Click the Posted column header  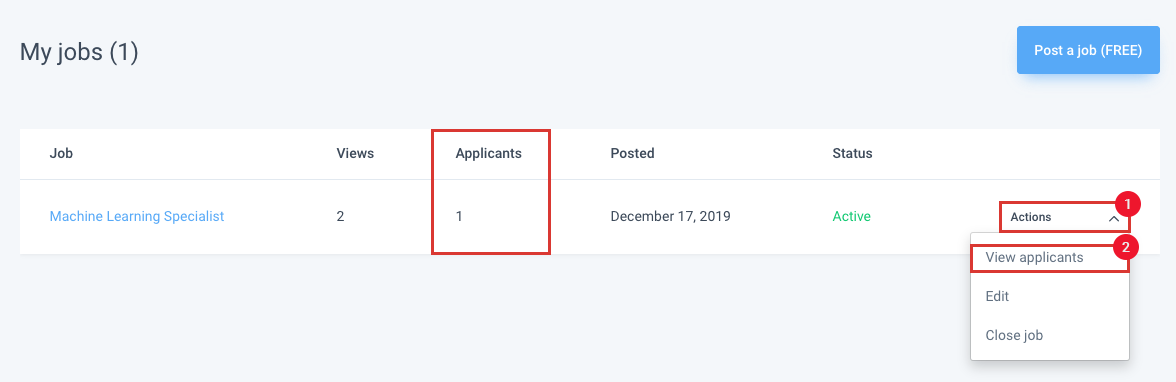(632, 153)
